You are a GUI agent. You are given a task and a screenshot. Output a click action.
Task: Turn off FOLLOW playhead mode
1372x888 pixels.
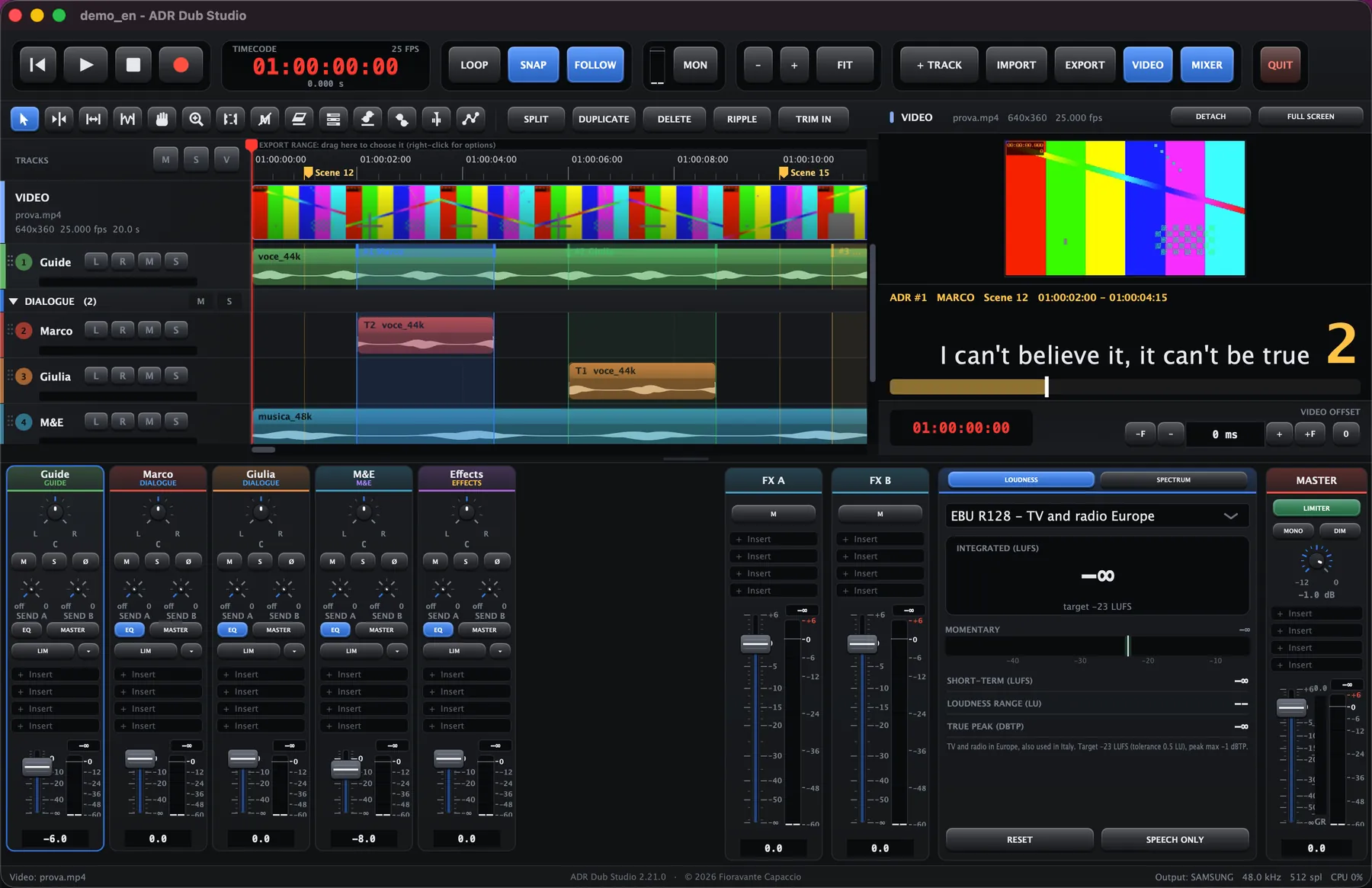click(595, 65)
